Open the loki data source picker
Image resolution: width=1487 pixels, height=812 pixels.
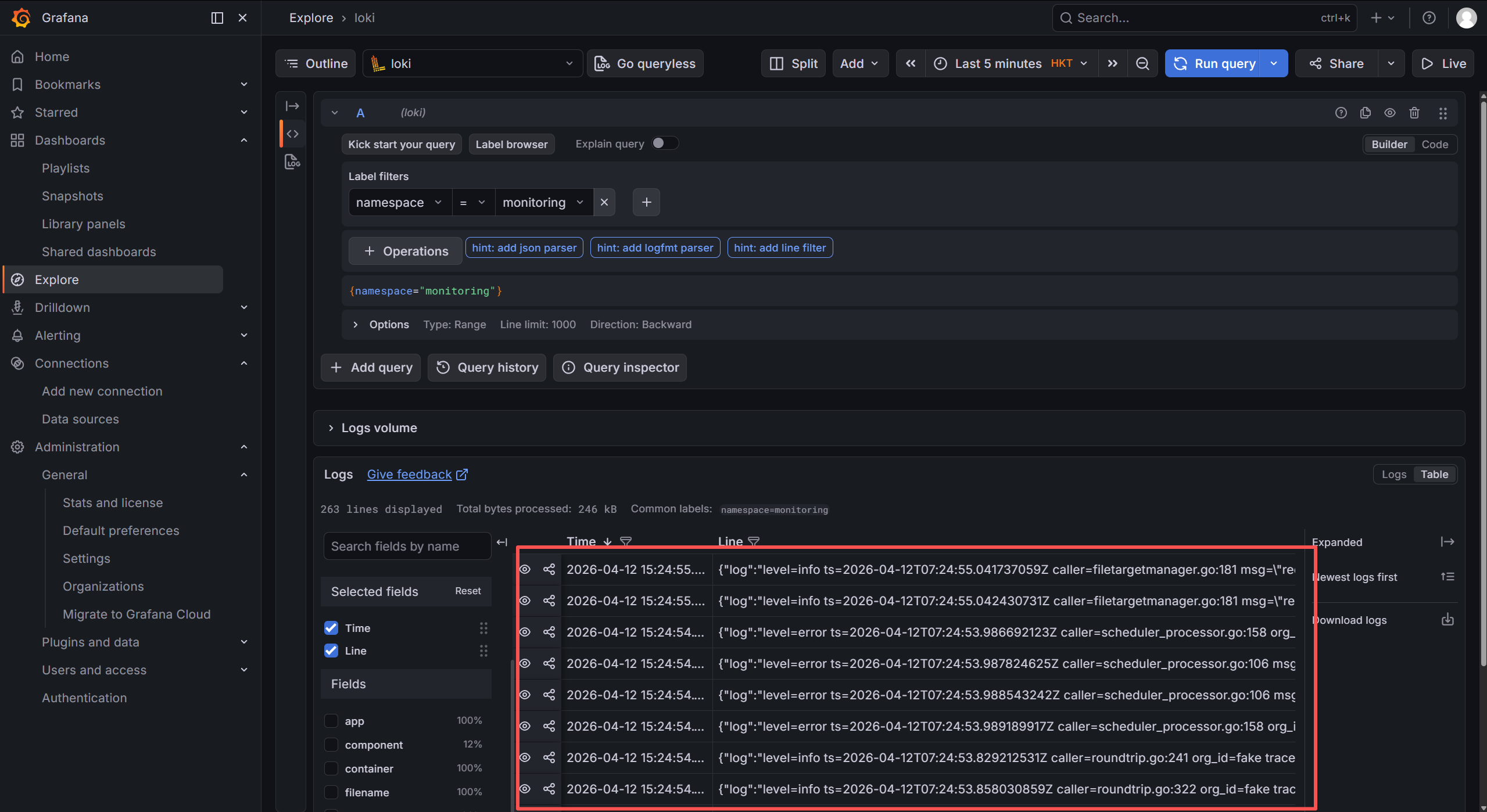coord(472,63)
